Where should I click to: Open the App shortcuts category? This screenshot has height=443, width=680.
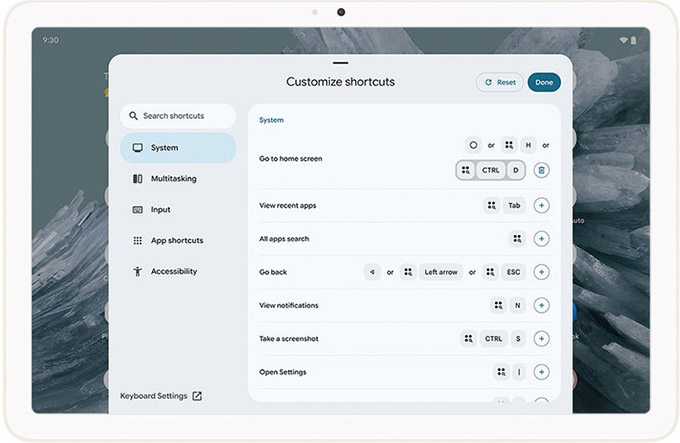[x=178, y=241]
